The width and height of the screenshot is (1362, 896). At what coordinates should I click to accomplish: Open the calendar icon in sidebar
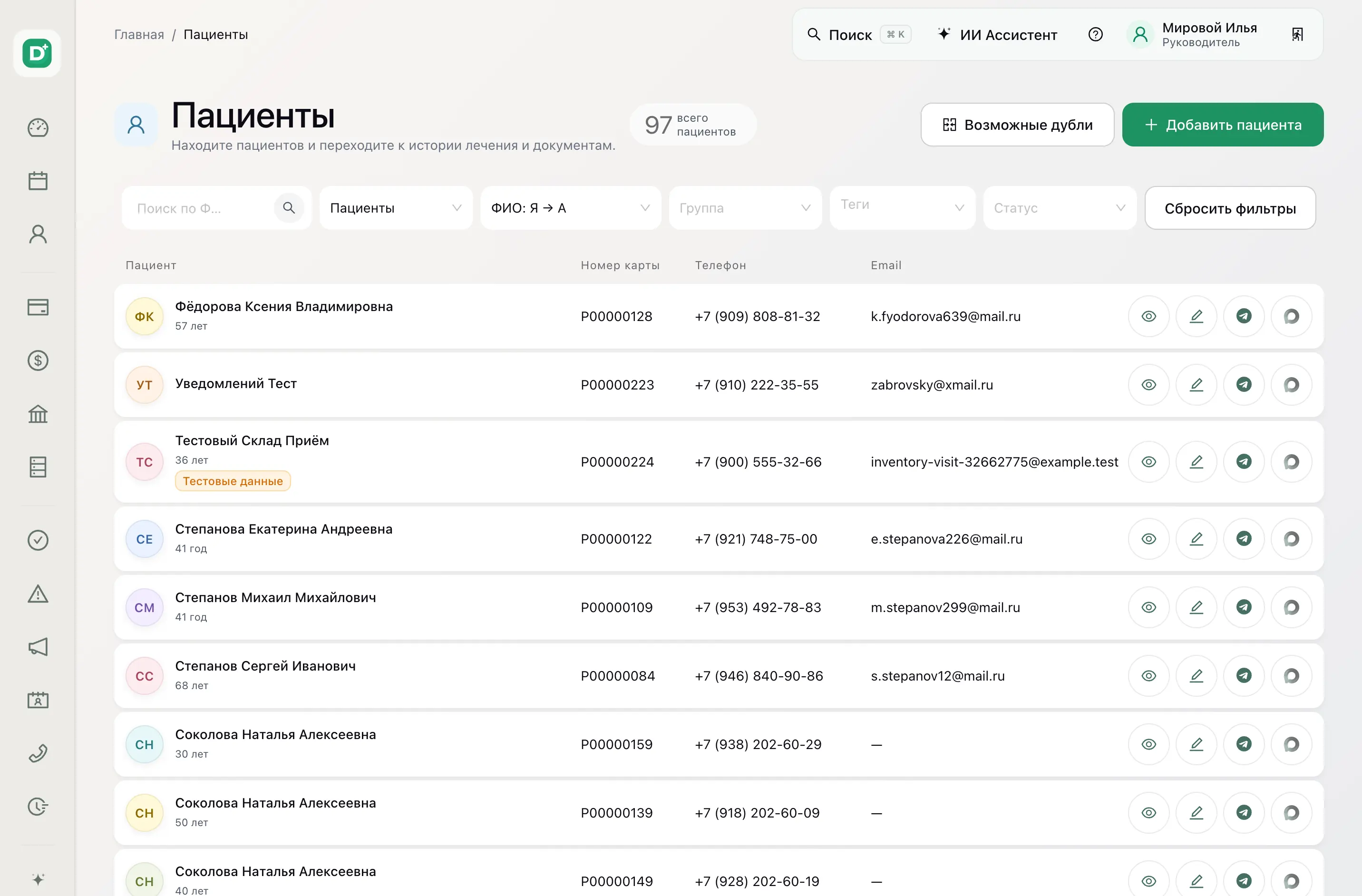[x=38, y=181]
